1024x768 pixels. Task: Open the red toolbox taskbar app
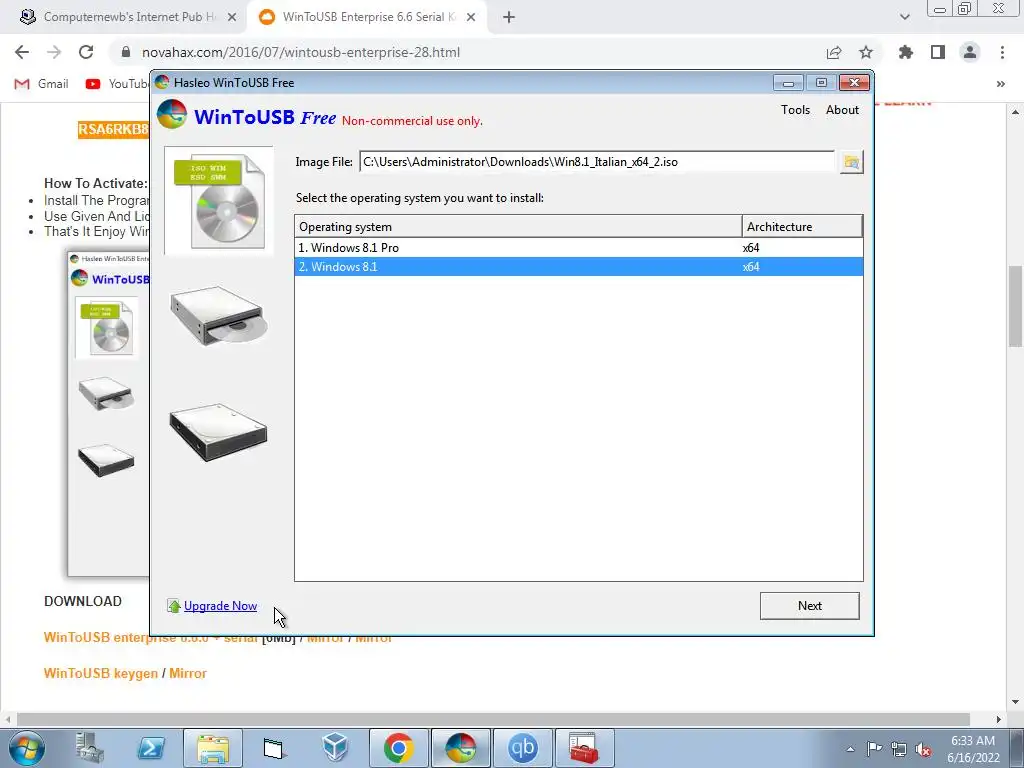[x=584, y=748]
